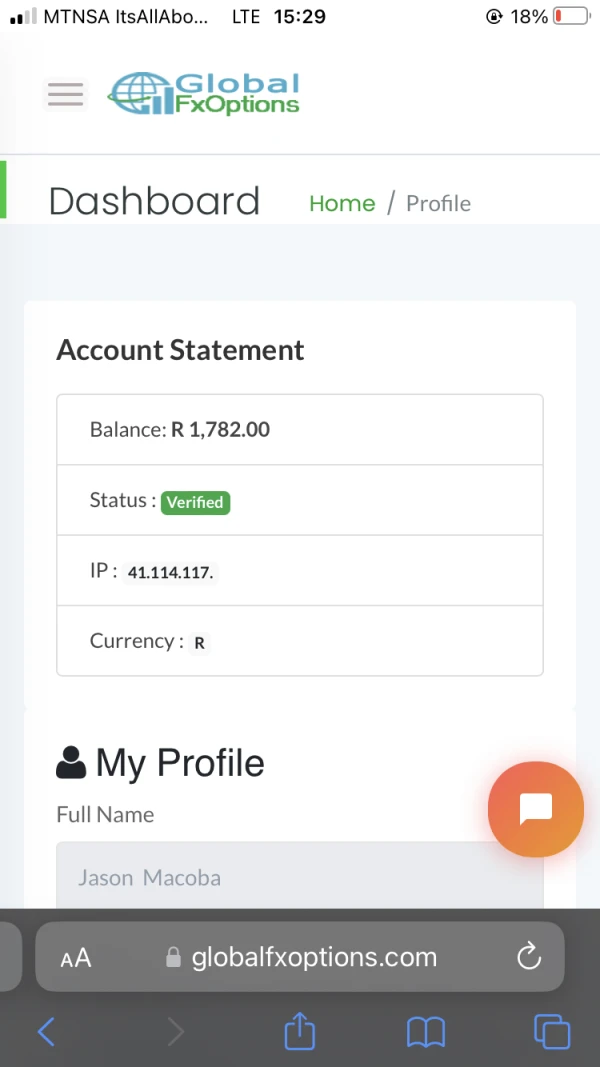Tap the IP address value

(x=170, y=573)
